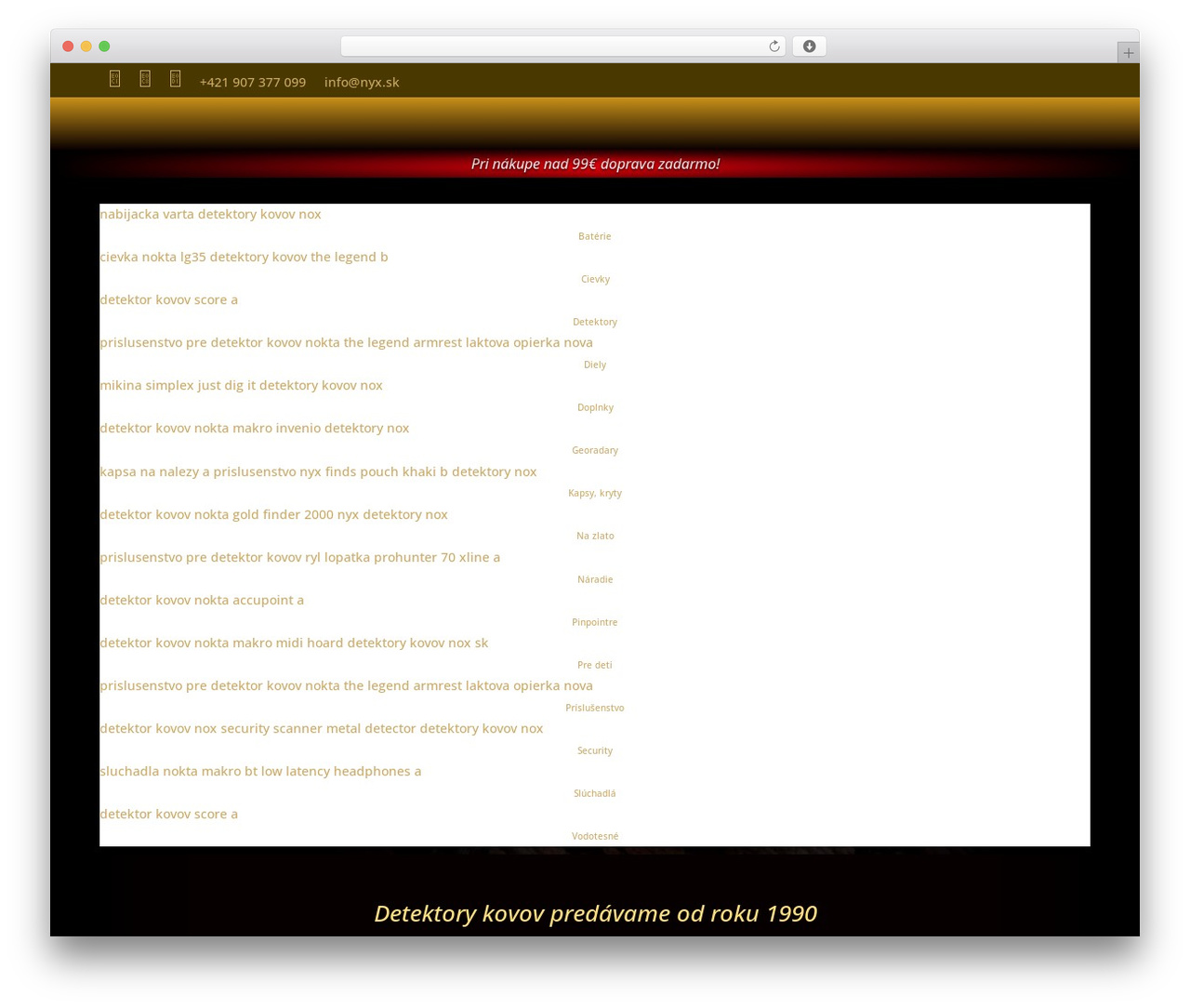The height and width of the screenshot is (1008, 1190).
Task: Open a new tab with plus button
Action: coord(1128,53)
